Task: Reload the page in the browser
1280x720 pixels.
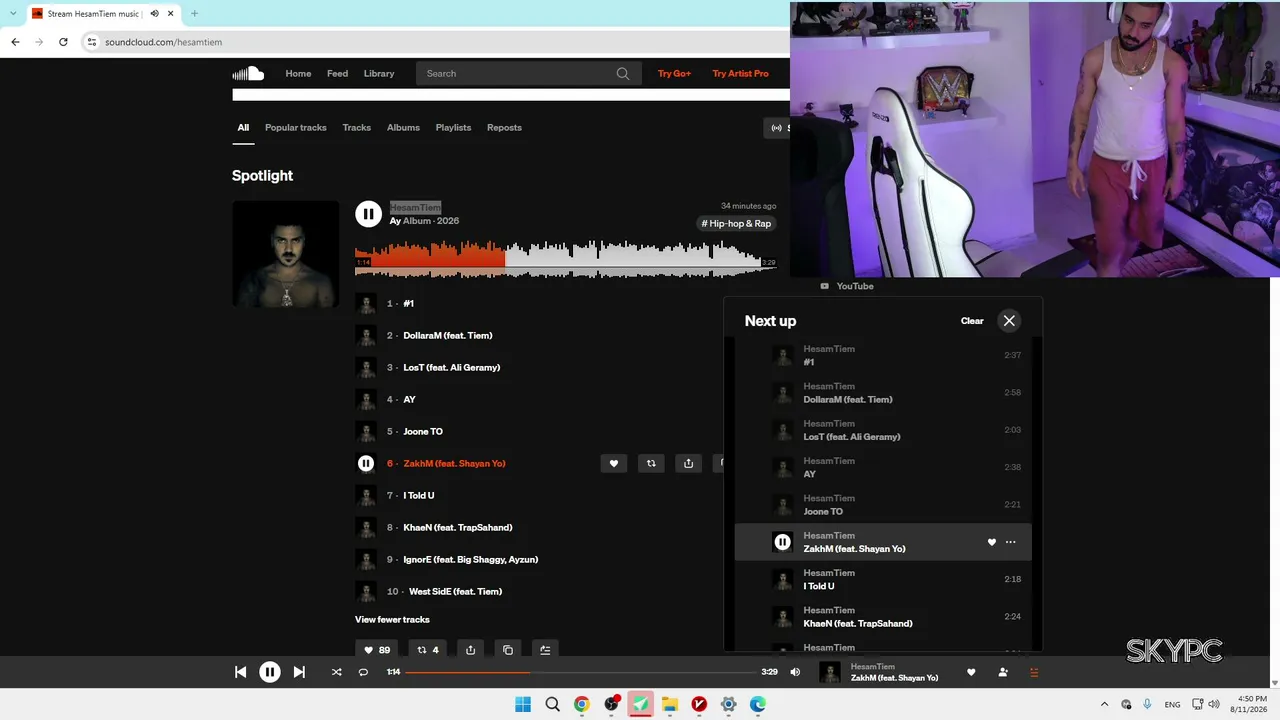Action: click(63, 42)
